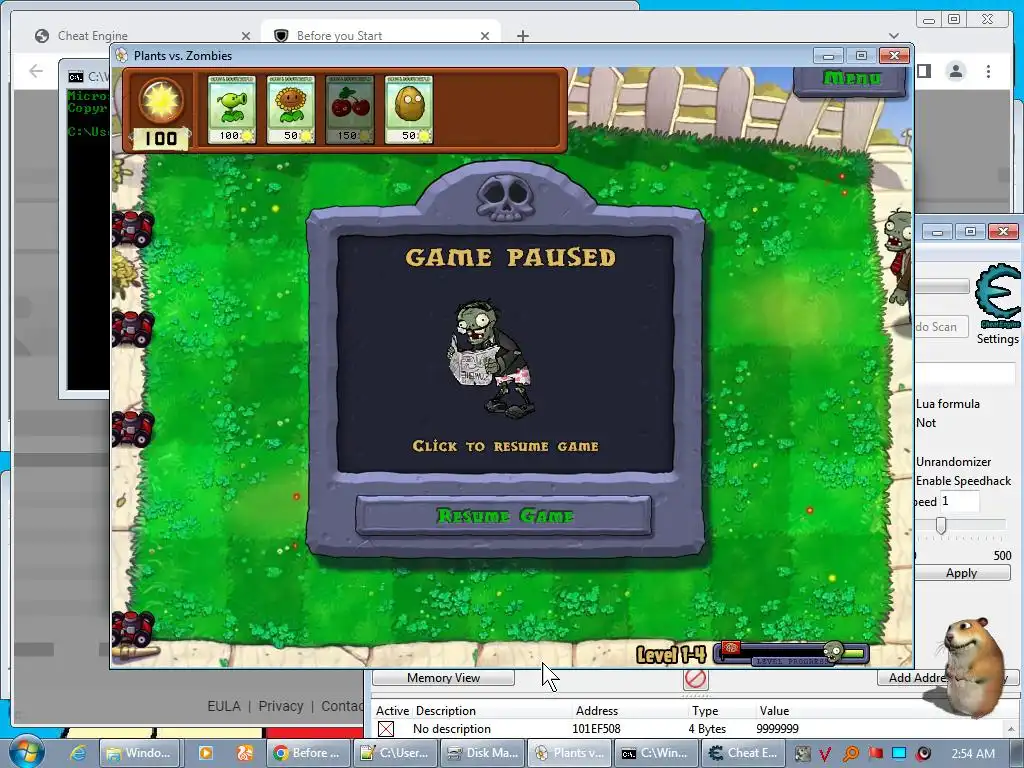Open the orange browser icon beside media player
Image resolution: width=1024 pixels, height=768 pixels.
tap(245, 753)
